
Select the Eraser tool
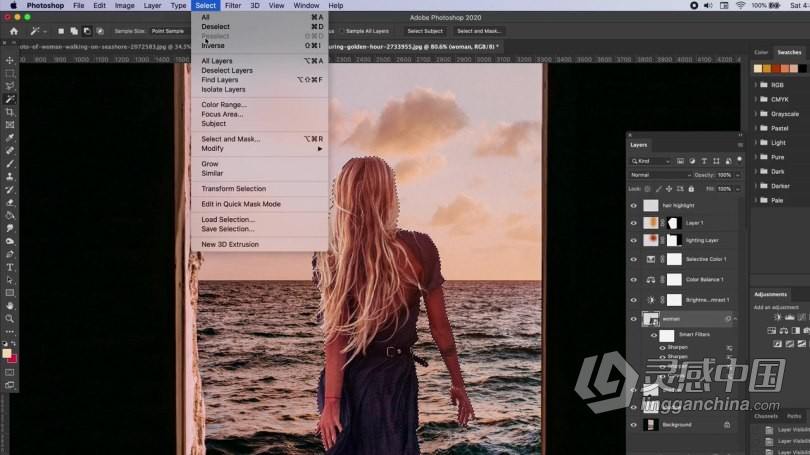[x=10, y=202]
